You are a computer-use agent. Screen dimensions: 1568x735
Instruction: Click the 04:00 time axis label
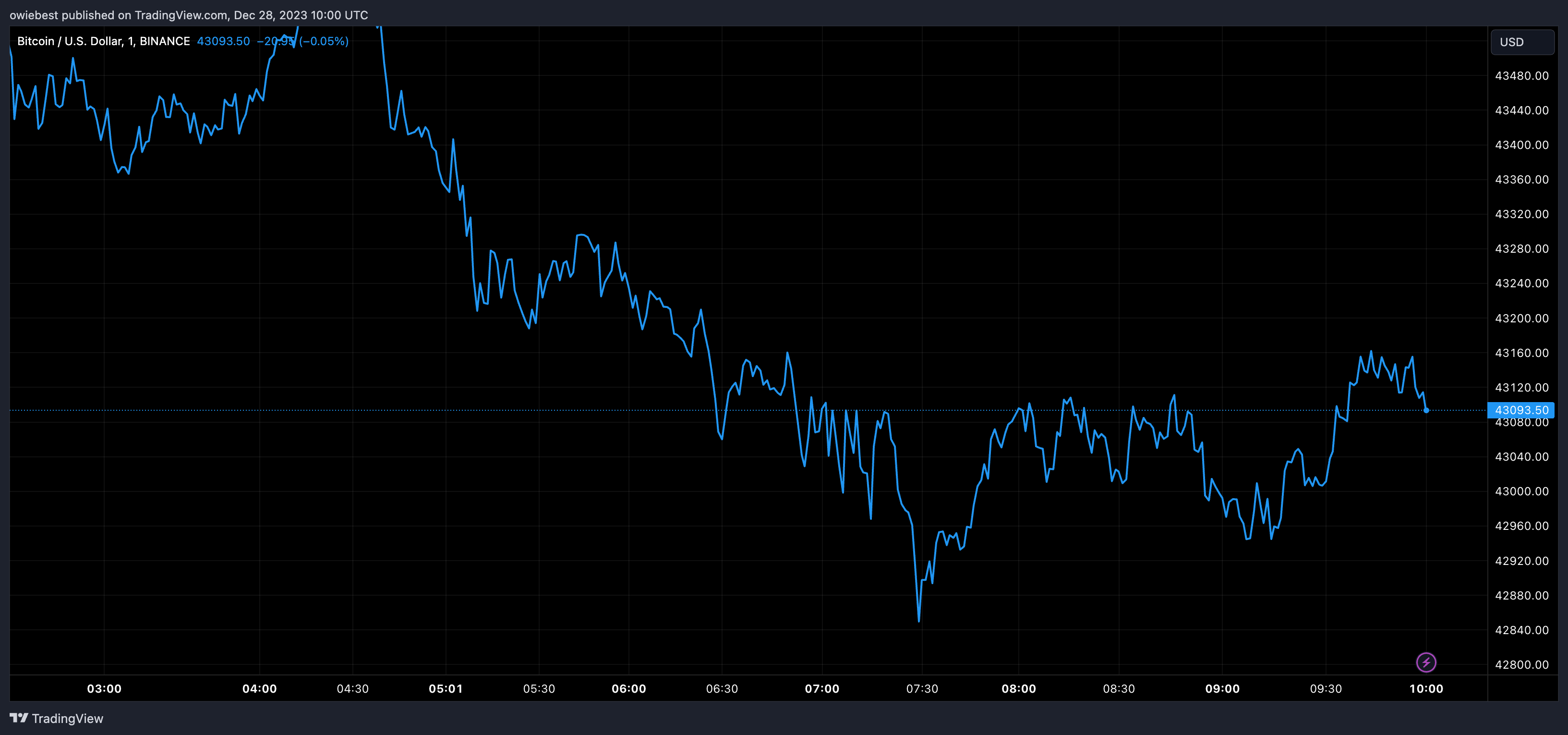(260, 689)
